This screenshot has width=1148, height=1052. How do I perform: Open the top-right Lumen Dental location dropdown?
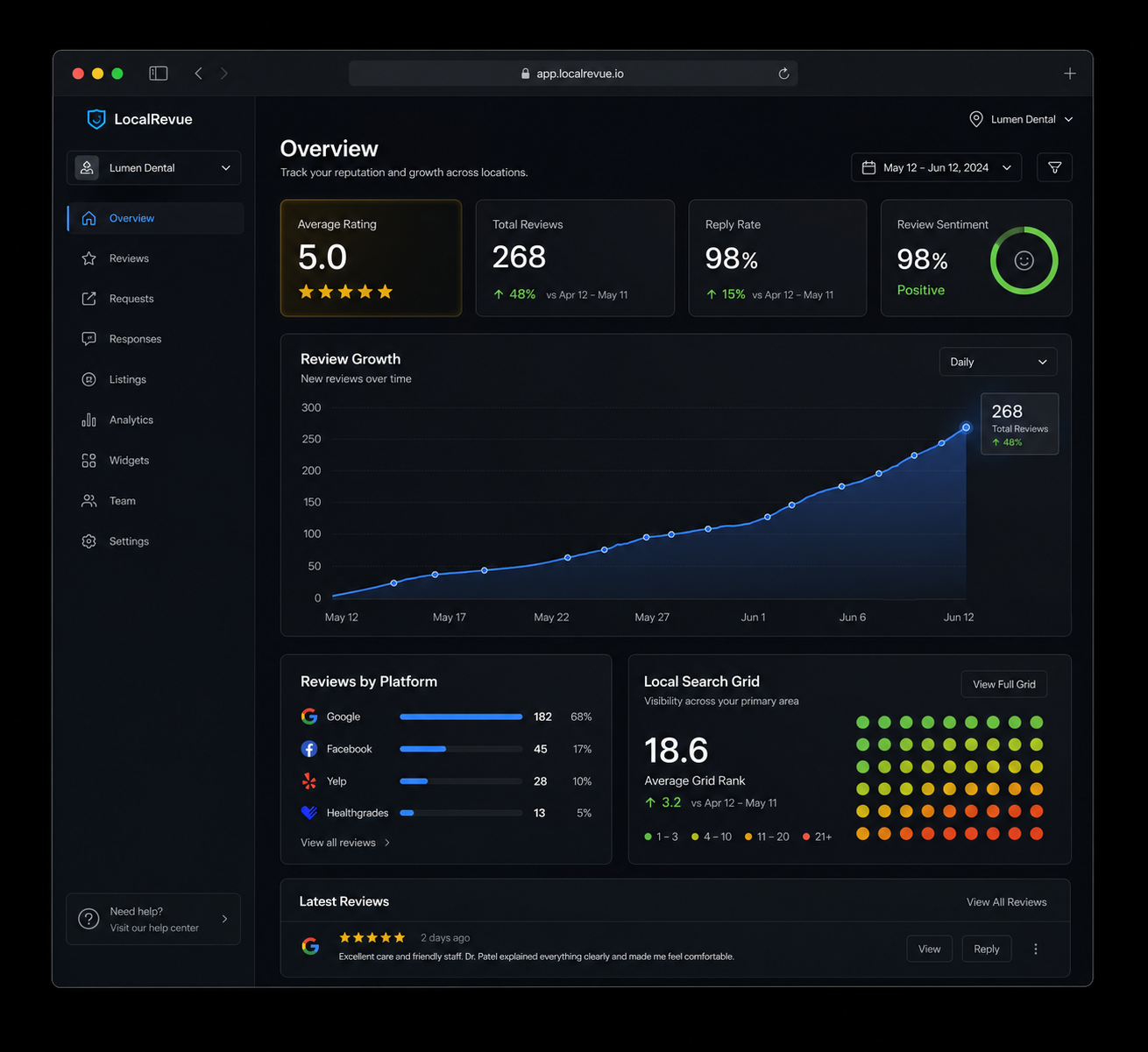point(1021,119)
